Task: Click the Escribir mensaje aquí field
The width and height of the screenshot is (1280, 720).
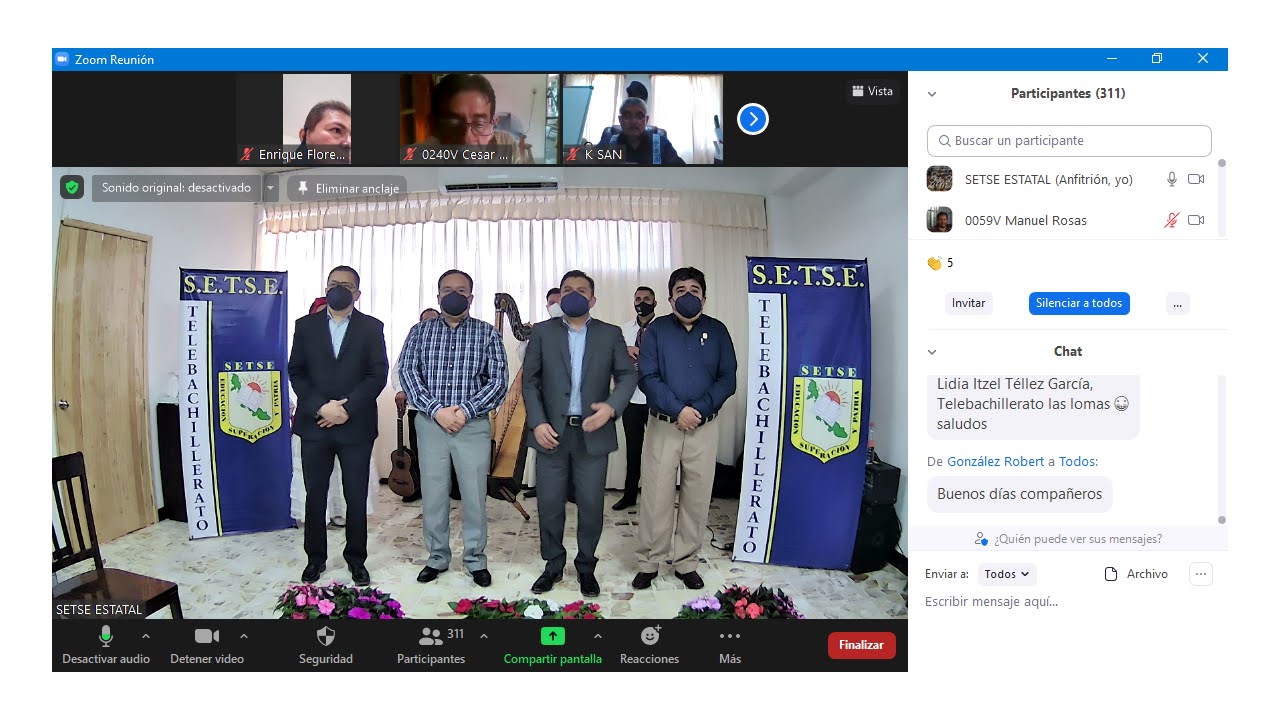Action: point(1070,602)
